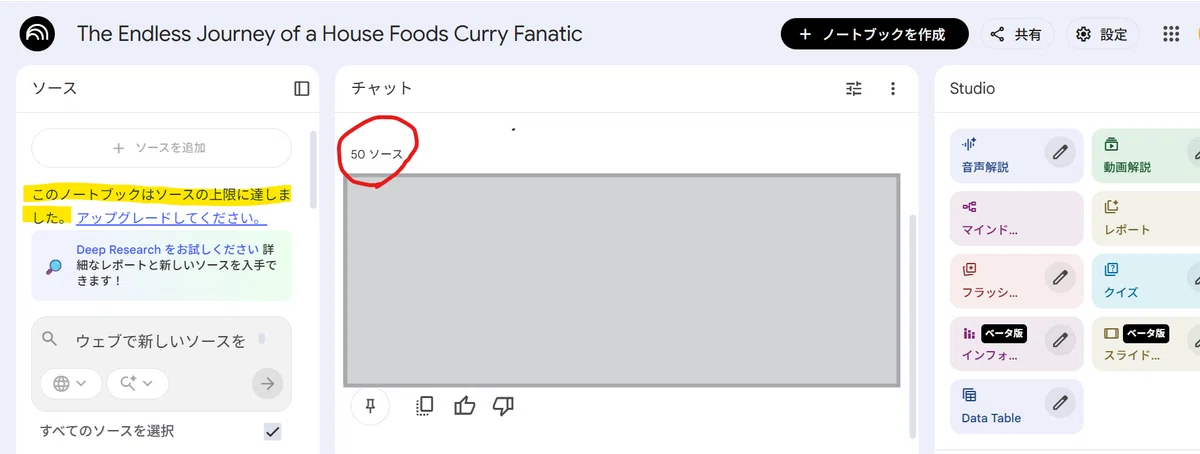1200x454 pixels.
Task: Click ノートブックを作成 button
Action: click(x=874, y=34)
